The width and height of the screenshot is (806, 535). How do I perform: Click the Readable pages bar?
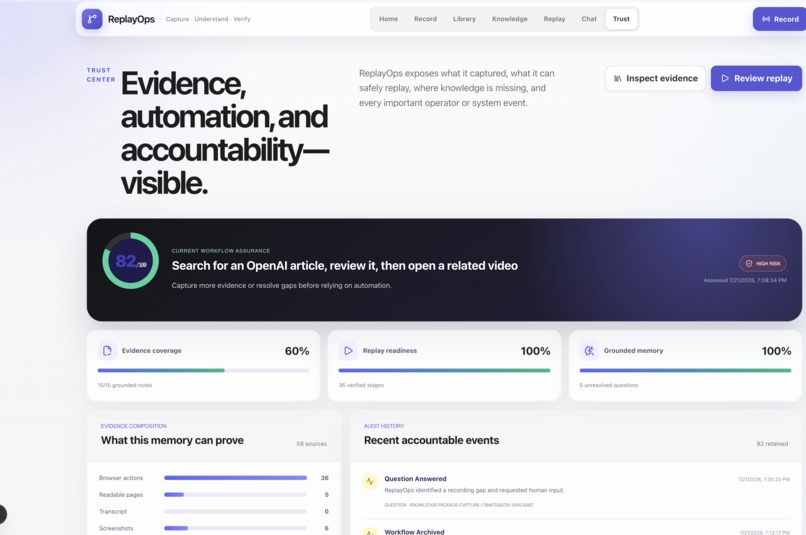pyautogui.click(x=235, y=494)
